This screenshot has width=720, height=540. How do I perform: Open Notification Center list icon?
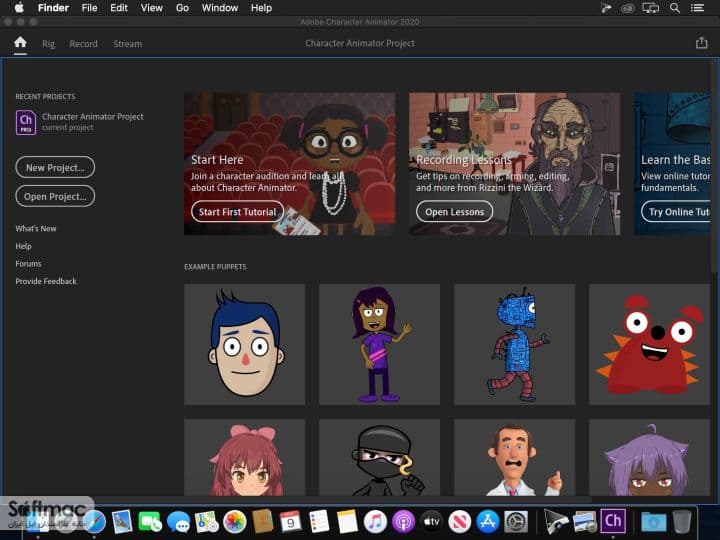(698, 8)
